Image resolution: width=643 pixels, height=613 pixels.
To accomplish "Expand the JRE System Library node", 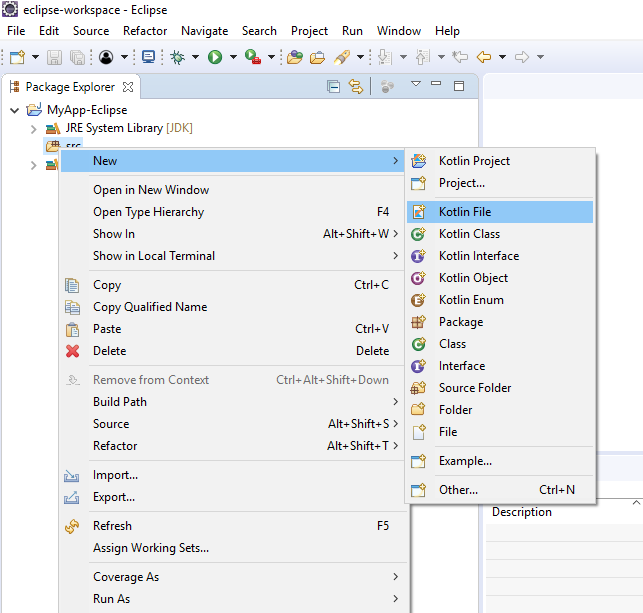I will (33, 129).
